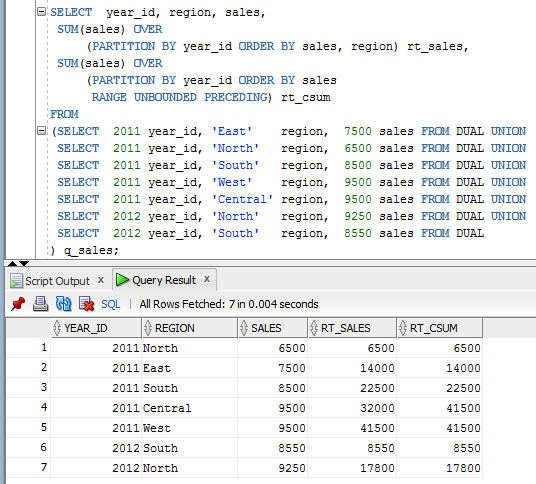Click 'rt_sales,' alias in the editor
Viewport: 536px width, 484px height.
438,46
